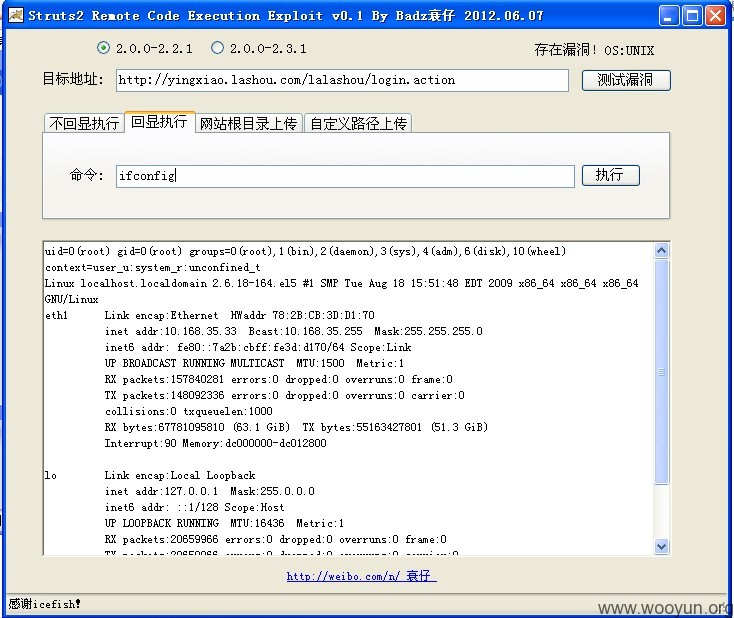The image size is (734, 618).
Task: Click the command input field containing ifconfig
Action: pos(345,176)
